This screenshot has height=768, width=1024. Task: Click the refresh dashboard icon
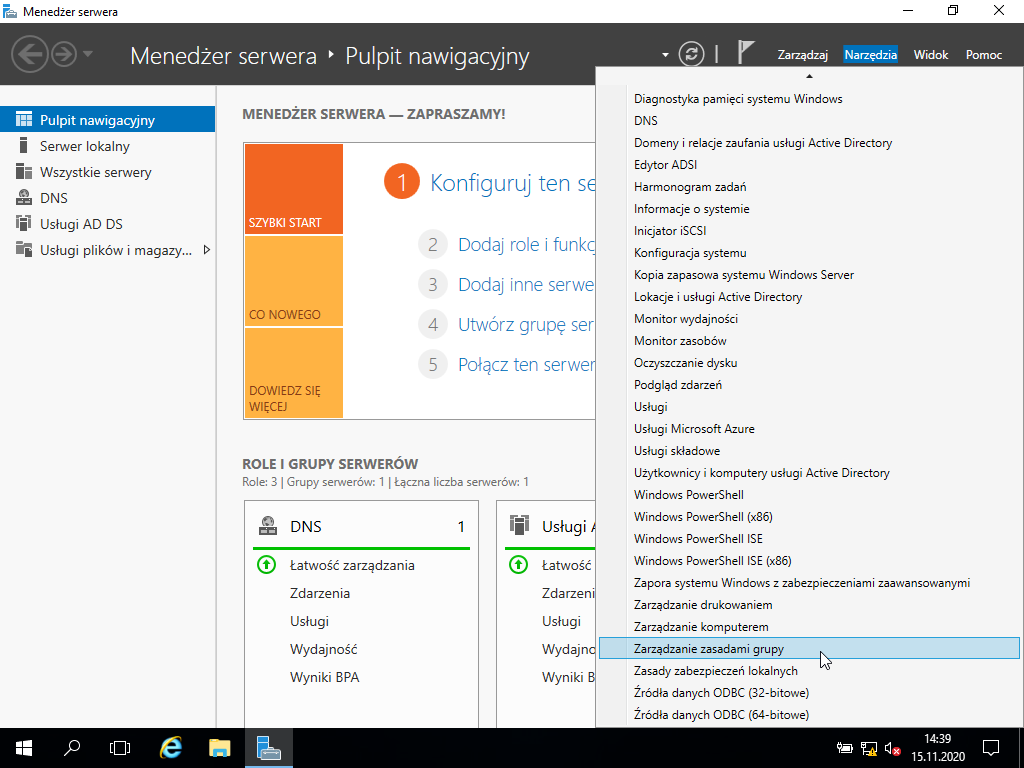(x=691, y=54)
